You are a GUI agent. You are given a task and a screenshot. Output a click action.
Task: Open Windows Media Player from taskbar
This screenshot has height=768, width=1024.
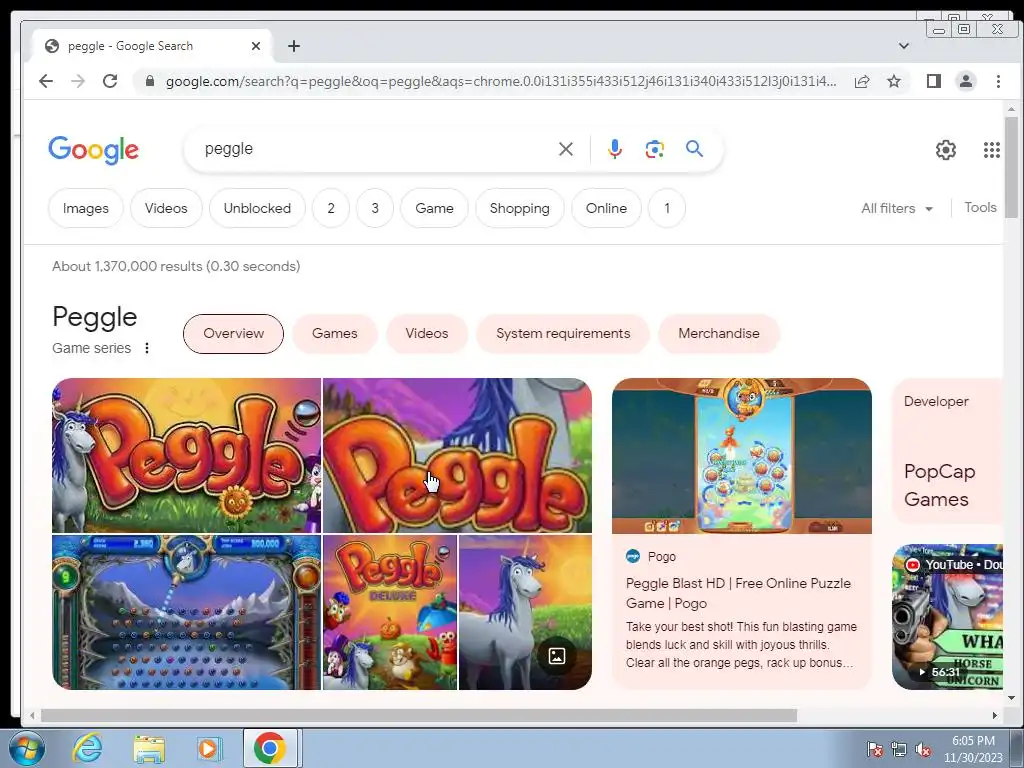[x=209, y=748]
